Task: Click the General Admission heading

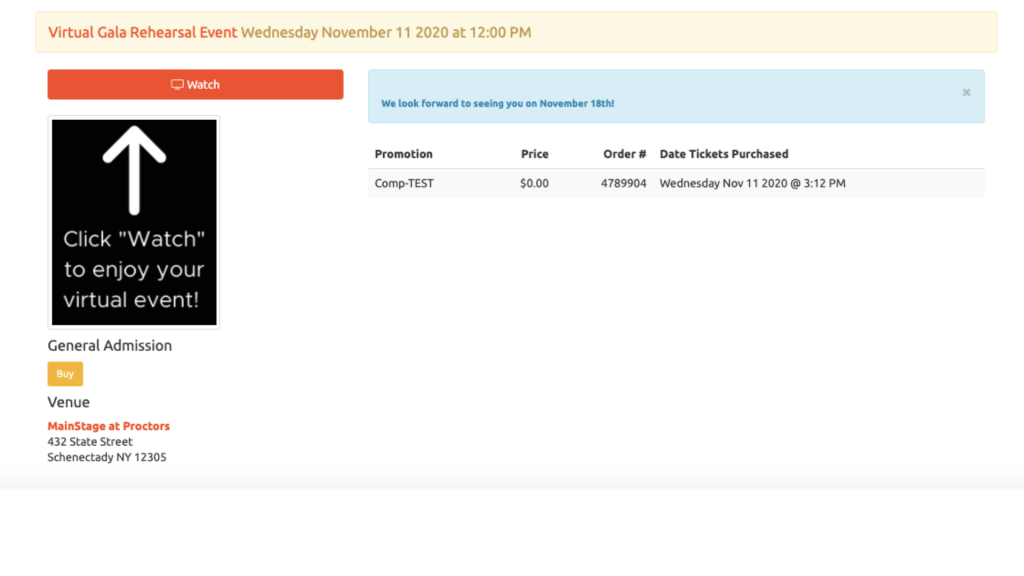Action: point(110,345)
